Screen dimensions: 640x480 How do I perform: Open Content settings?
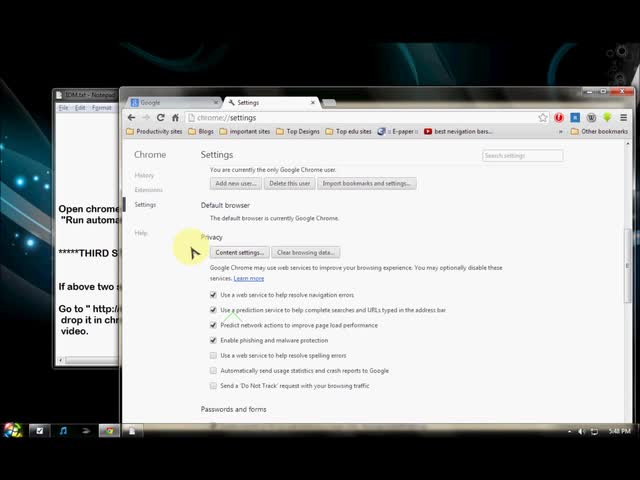[x=240, y=253]
